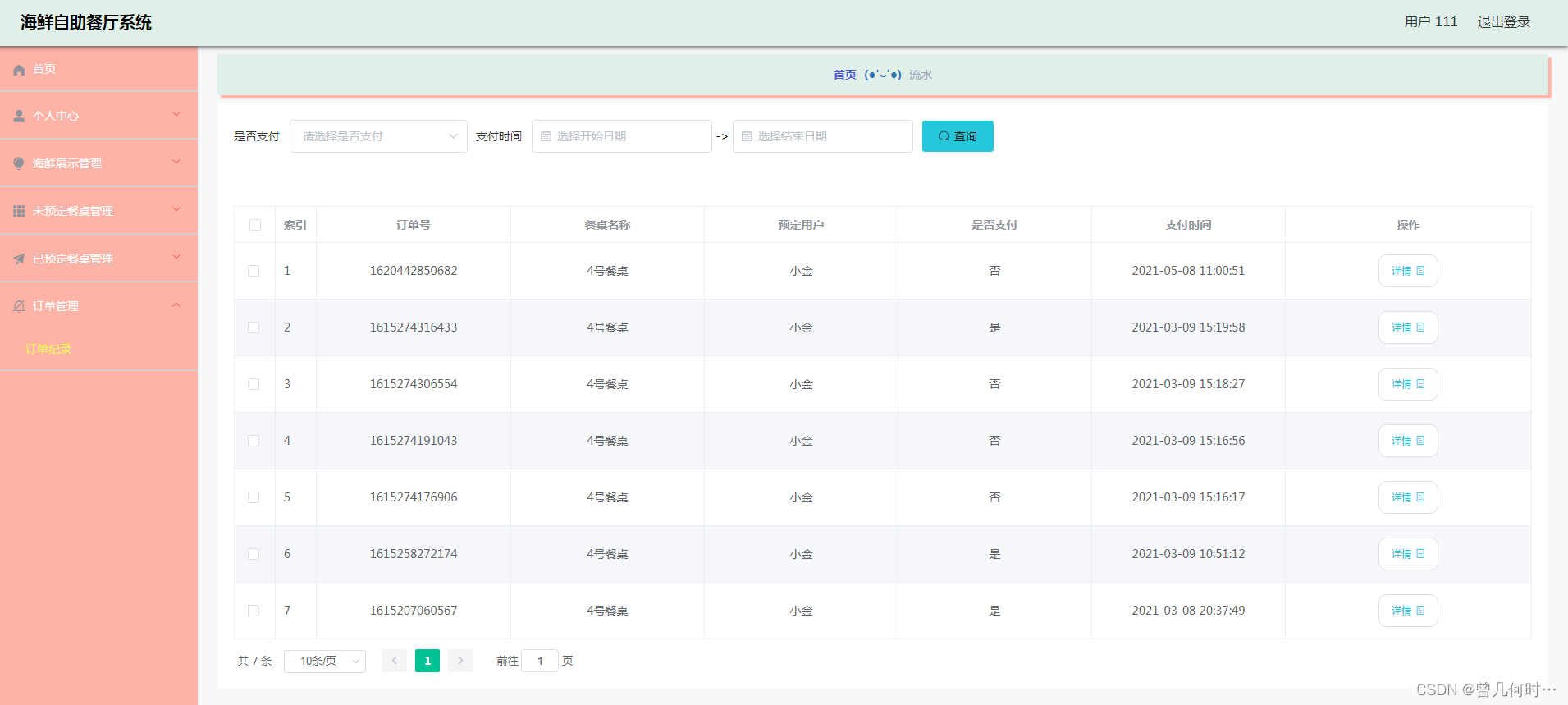Click 共 7 条 total count text
Screen dimensions: 1568x705
pos(254,661)
